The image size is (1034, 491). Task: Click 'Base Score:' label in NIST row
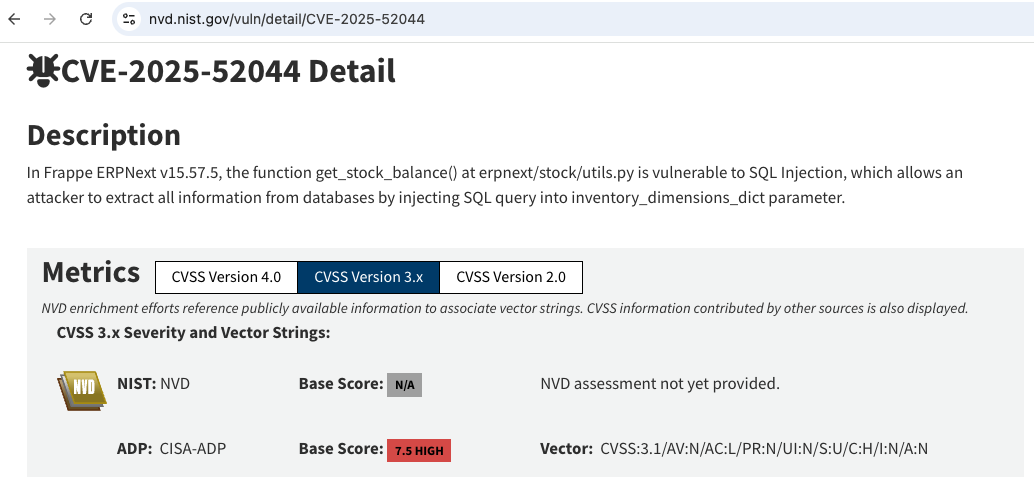pyautogui.click(x=341, y=384)
